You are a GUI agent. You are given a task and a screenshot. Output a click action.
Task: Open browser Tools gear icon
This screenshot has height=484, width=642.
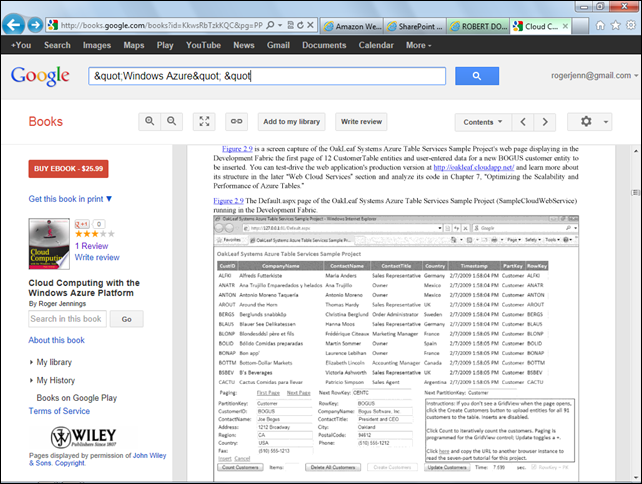631,25
